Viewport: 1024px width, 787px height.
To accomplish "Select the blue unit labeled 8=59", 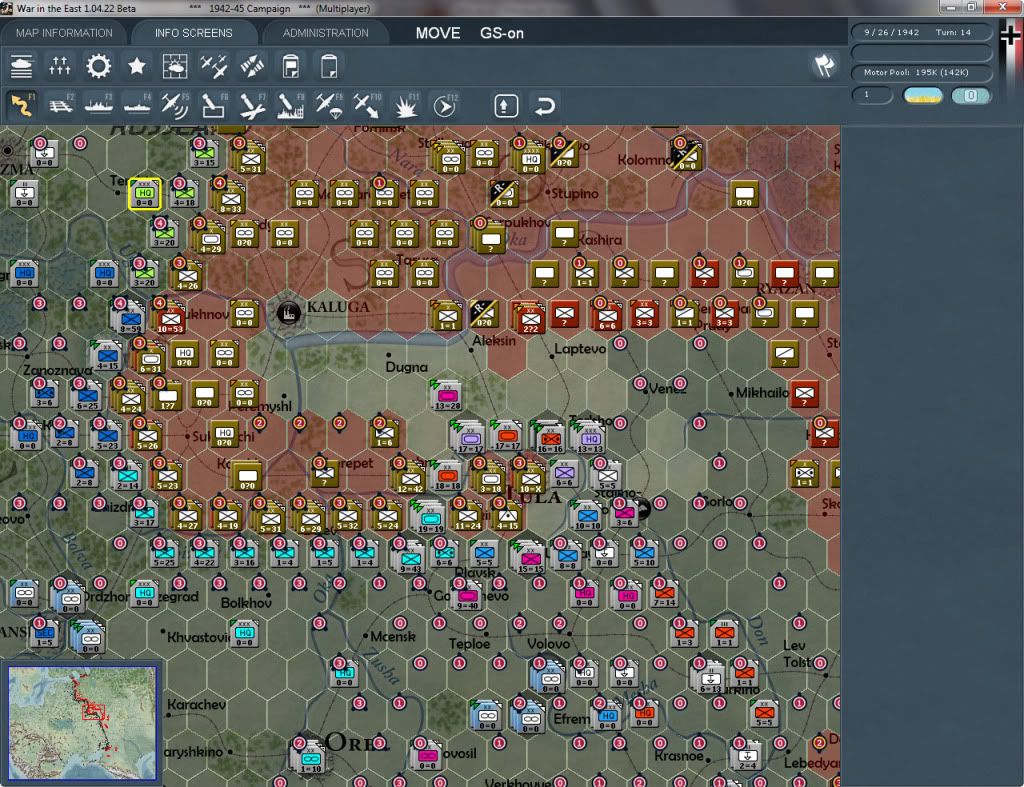I will click(x=130, y=319).
